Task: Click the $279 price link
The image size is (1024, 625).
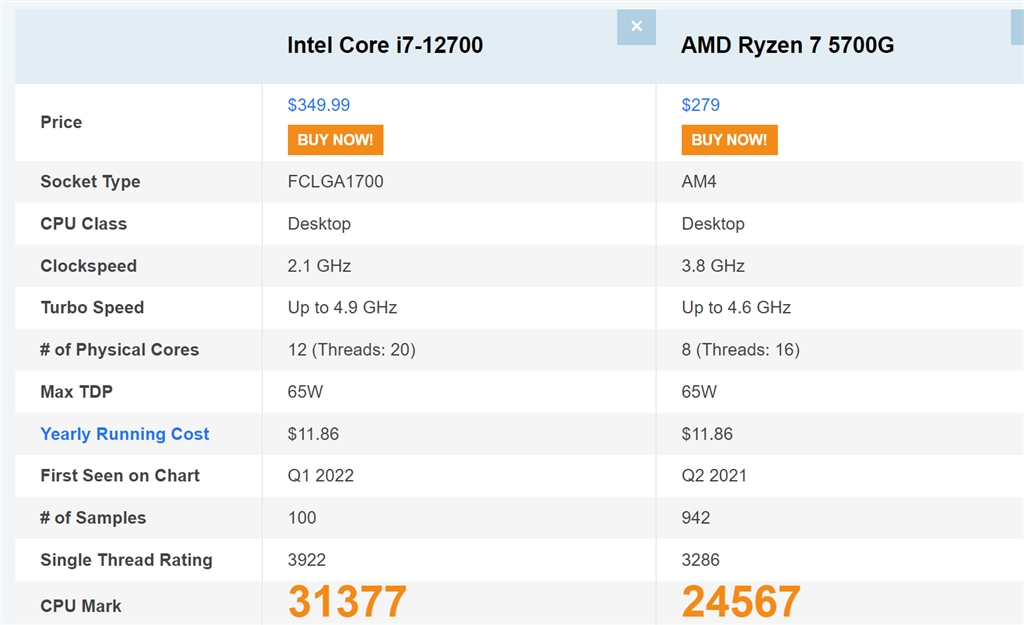Action: point(701,105)
